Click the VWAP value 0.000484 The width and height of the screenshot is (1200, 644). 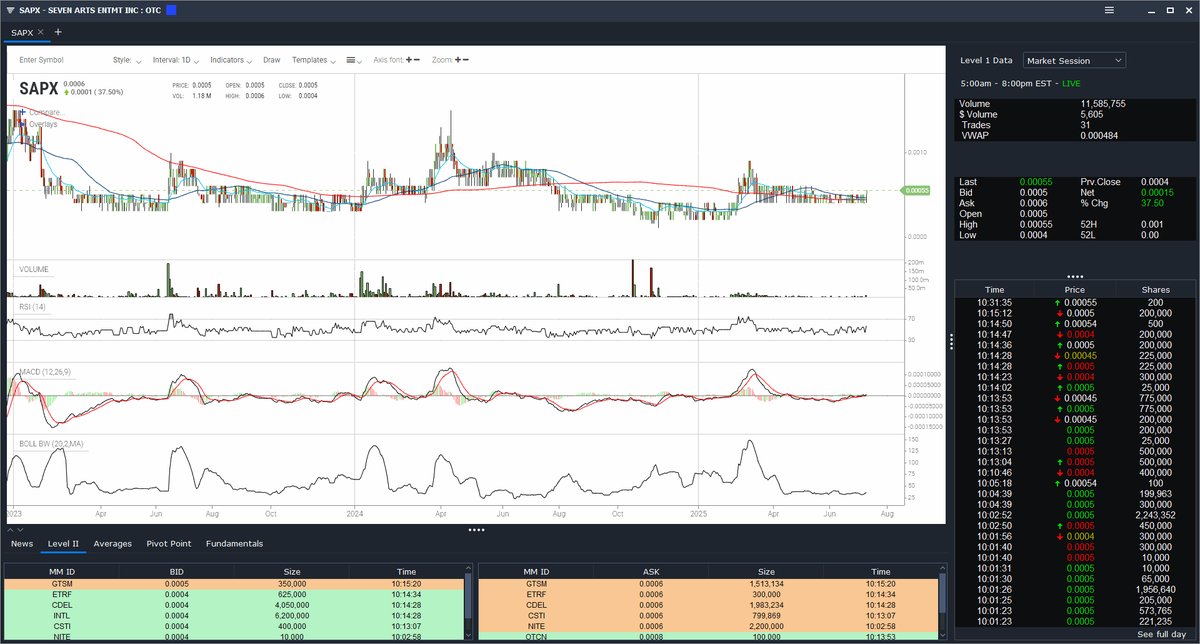tap(1099, 134)
